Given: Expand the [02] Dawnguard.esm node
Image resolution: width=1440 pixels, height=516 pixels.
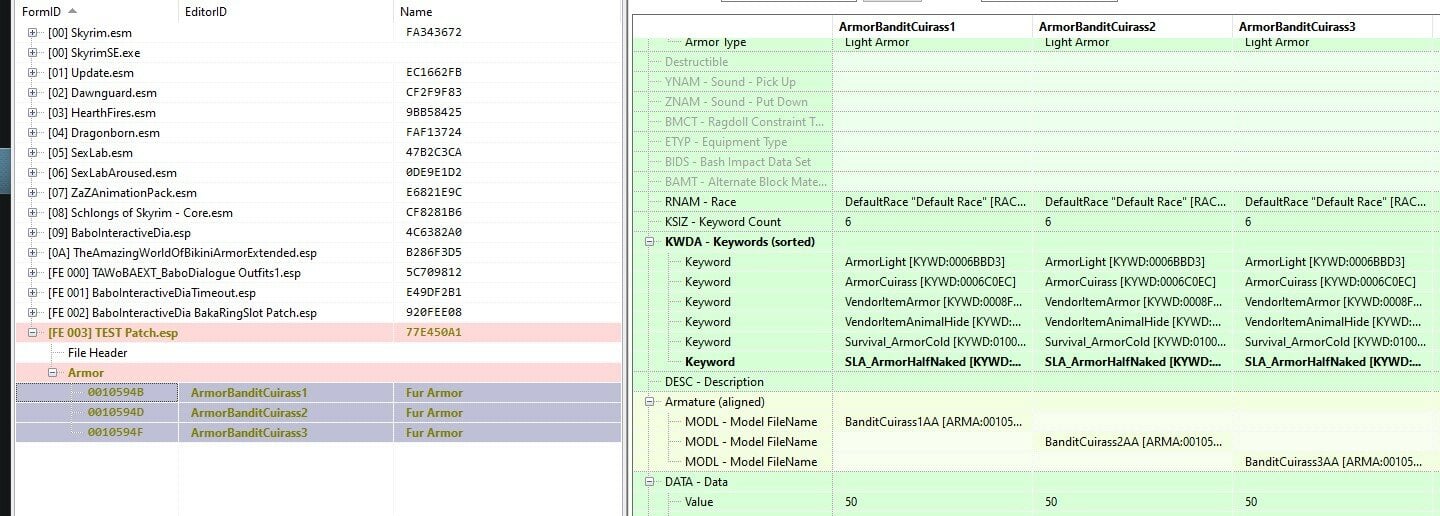Looking at the screenshot, I should point(33,93).
